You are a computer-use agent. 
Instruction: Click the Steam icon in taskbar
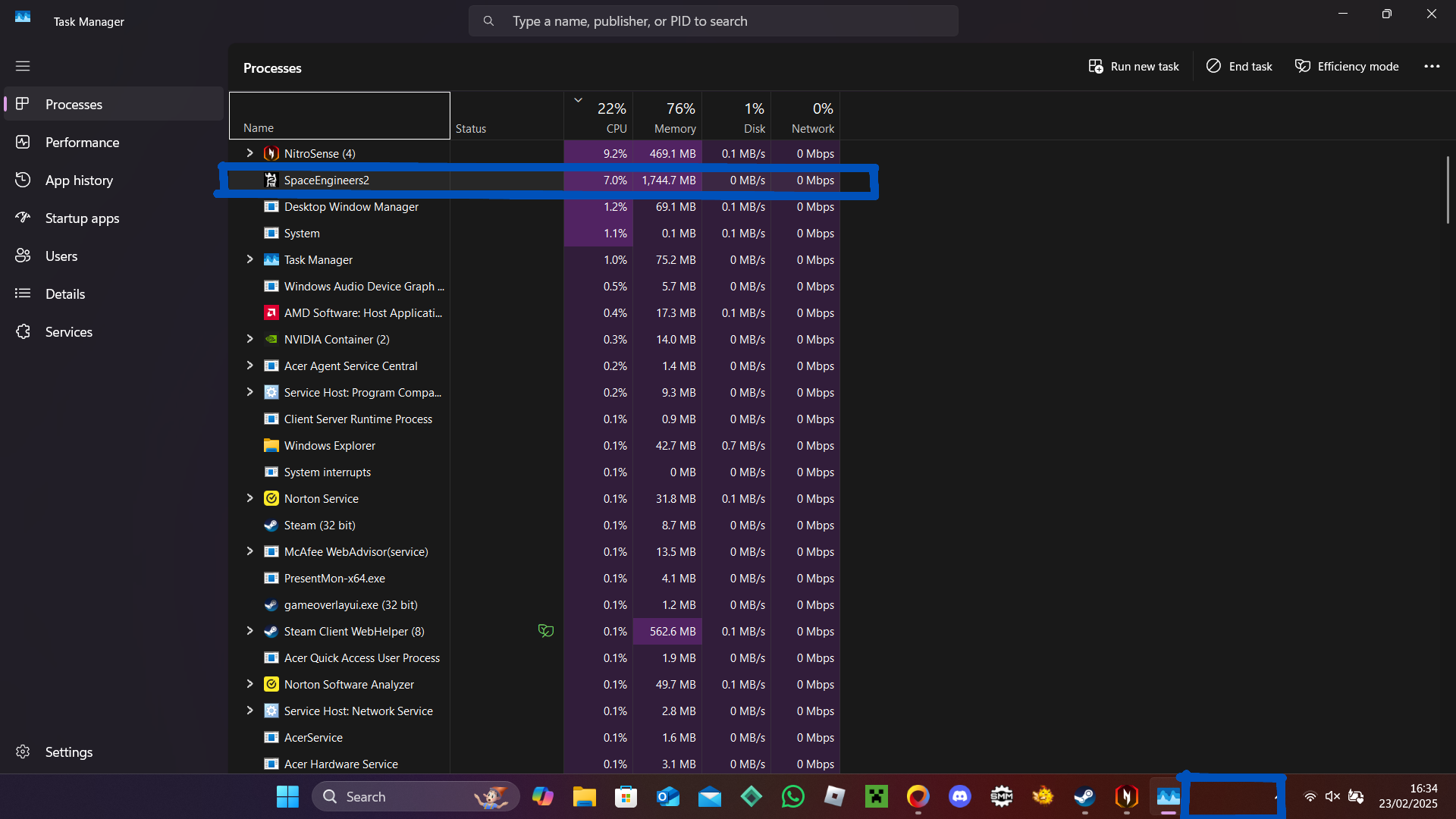1084,796
